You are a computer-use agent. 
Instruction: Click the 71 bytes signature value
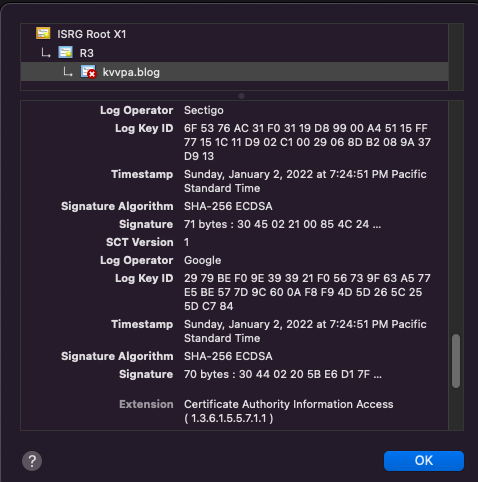(282, 224)
